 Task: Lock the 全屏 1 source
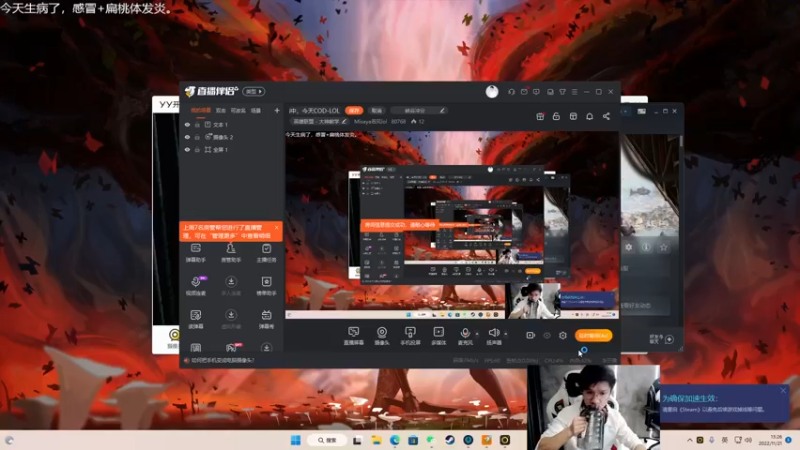click(197, 149)
